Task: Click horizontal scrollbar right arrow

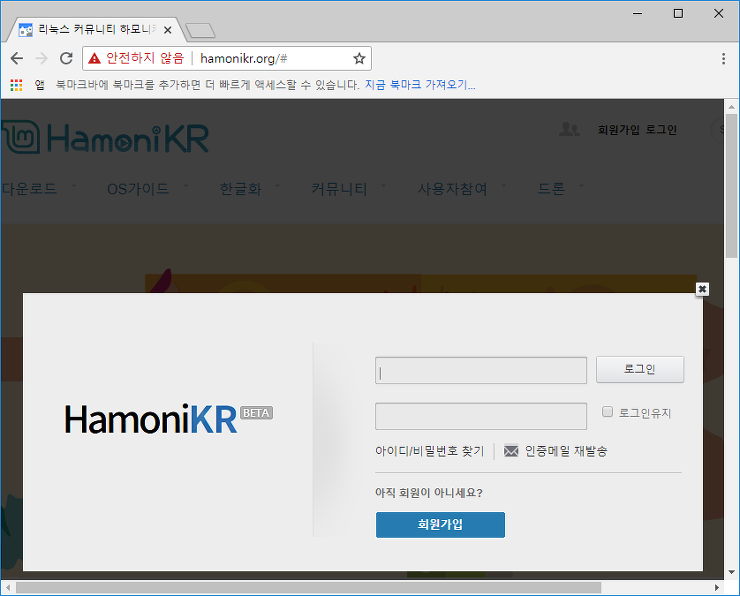Action: [716, 588]
